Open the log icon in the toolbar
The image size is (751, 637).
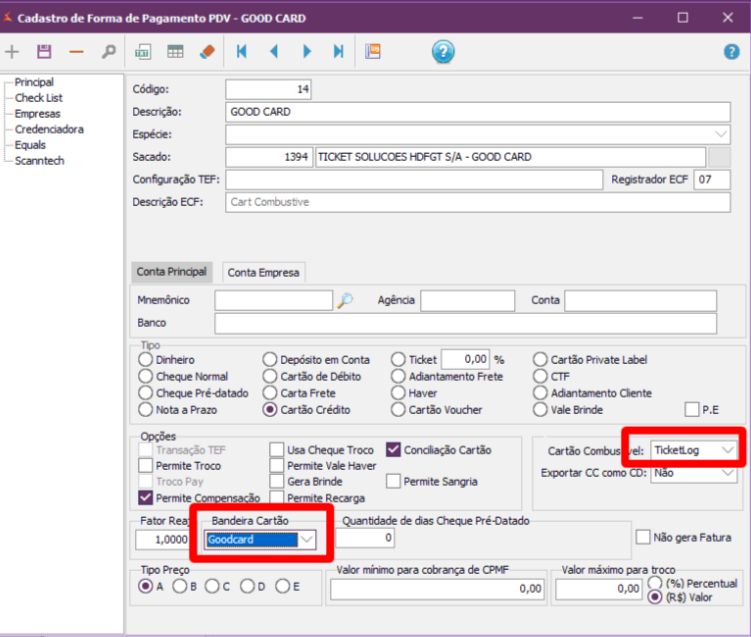coord(373,51)
